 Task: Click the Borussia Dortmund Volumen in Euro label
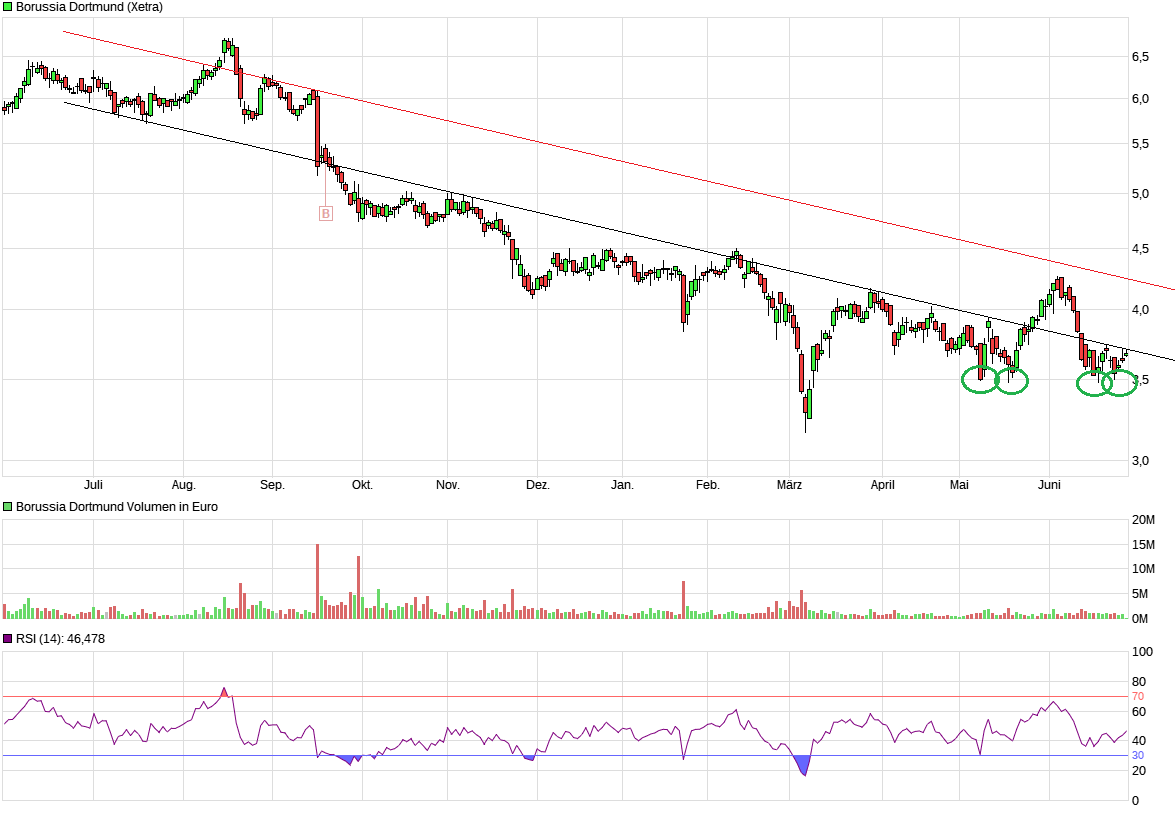click(x=117, y=507)
